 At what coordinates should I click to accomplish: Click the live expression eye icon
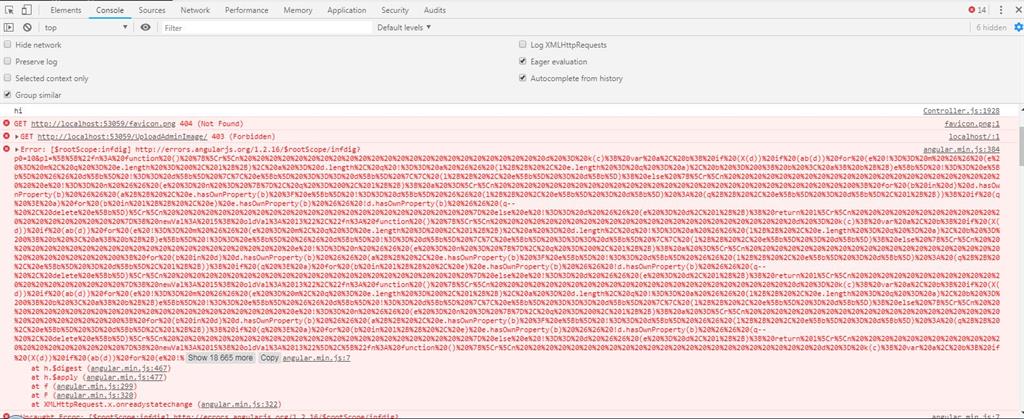point(146,27)
